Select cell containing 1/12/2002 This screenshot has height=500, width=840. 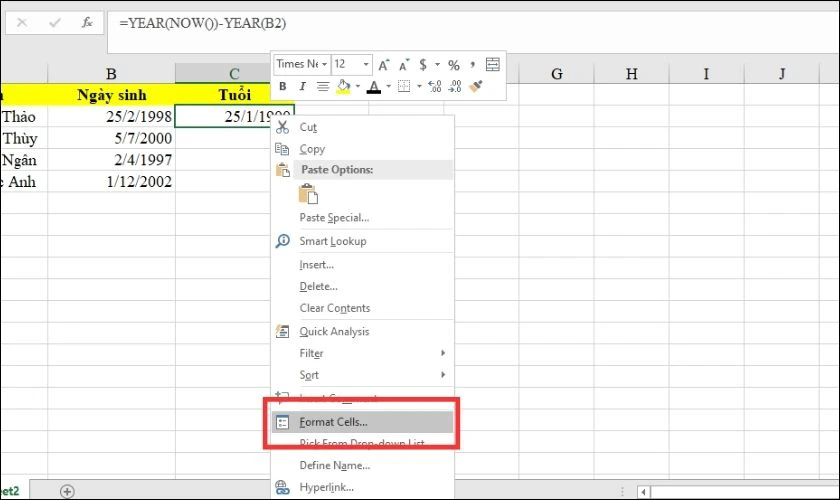pyautogui.click(x=111, y=182)
